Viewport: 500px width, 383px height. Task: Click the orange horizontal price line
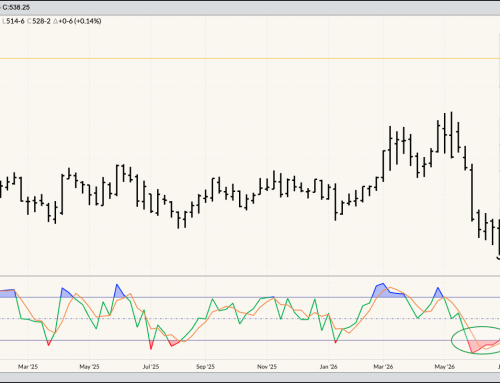[x=250, y=59]
